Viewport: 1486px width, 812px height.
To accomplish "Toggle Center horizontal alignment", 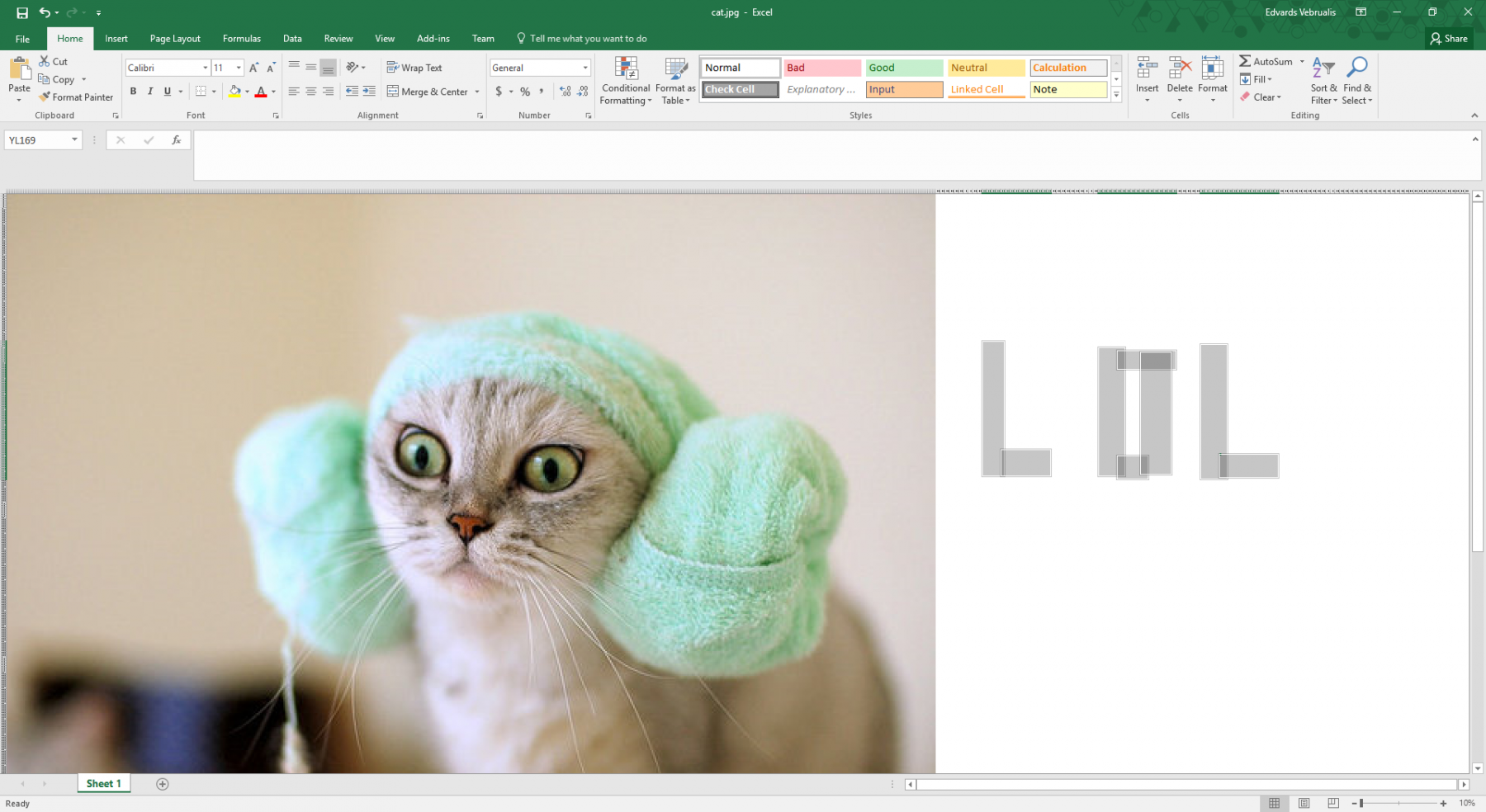I will coord(311,92).
